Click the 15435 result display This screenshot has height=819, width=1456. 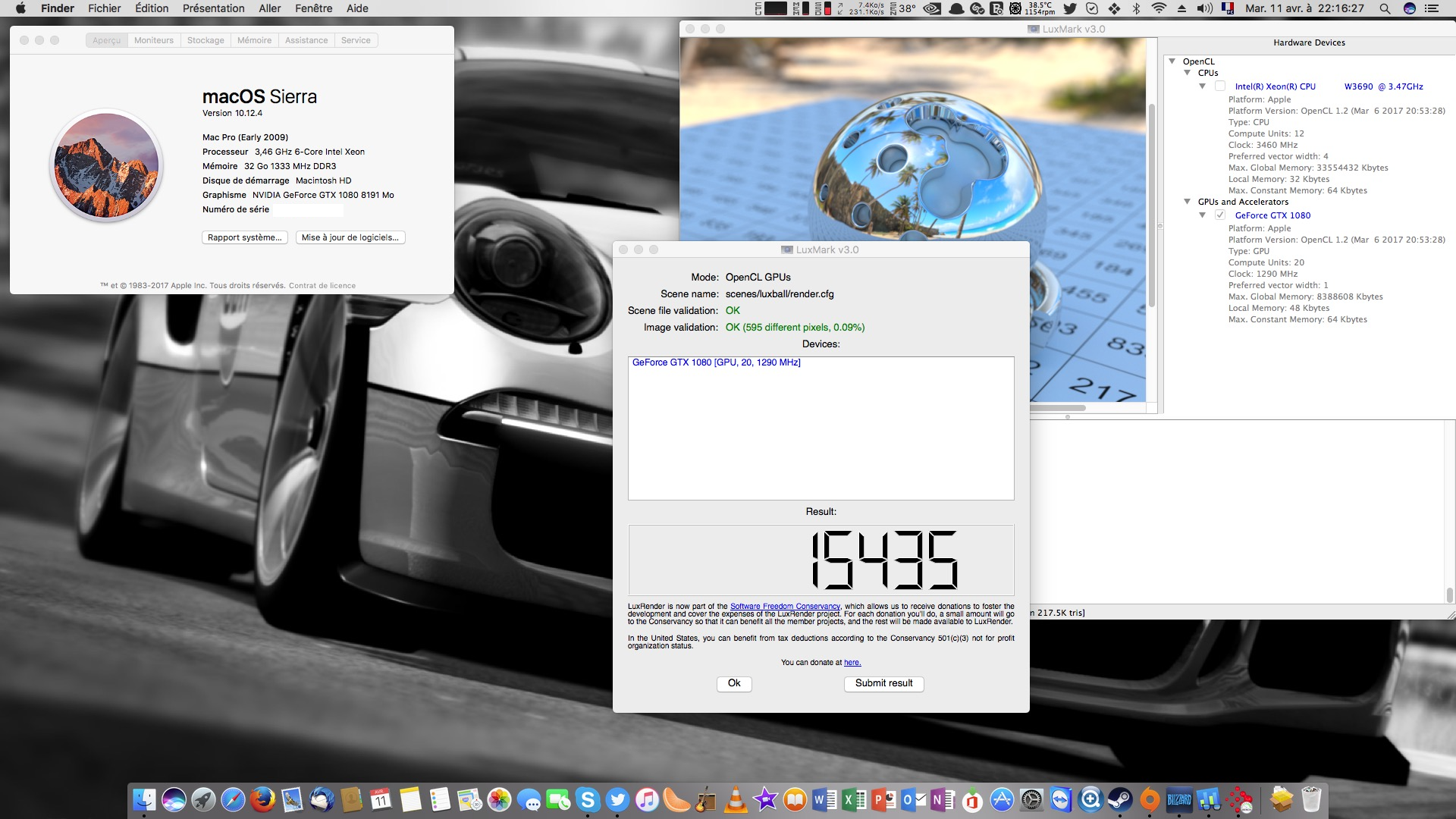(821, 560)
